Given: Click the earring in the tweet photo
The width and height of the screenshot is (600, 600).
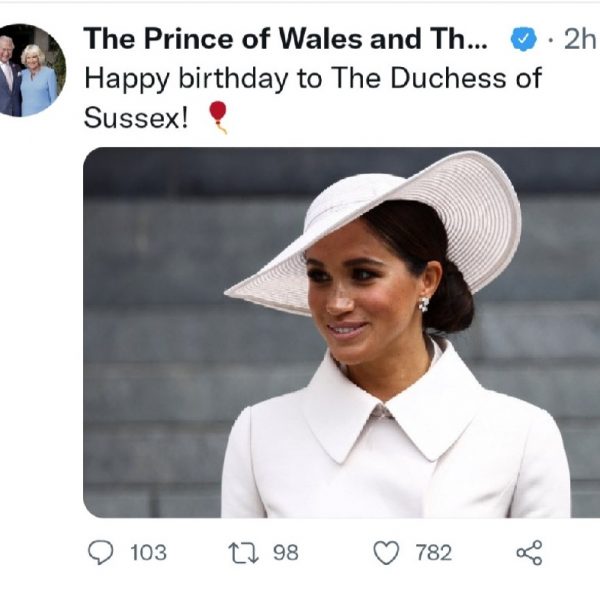Looking at the screenshot, I should (424, 304).
